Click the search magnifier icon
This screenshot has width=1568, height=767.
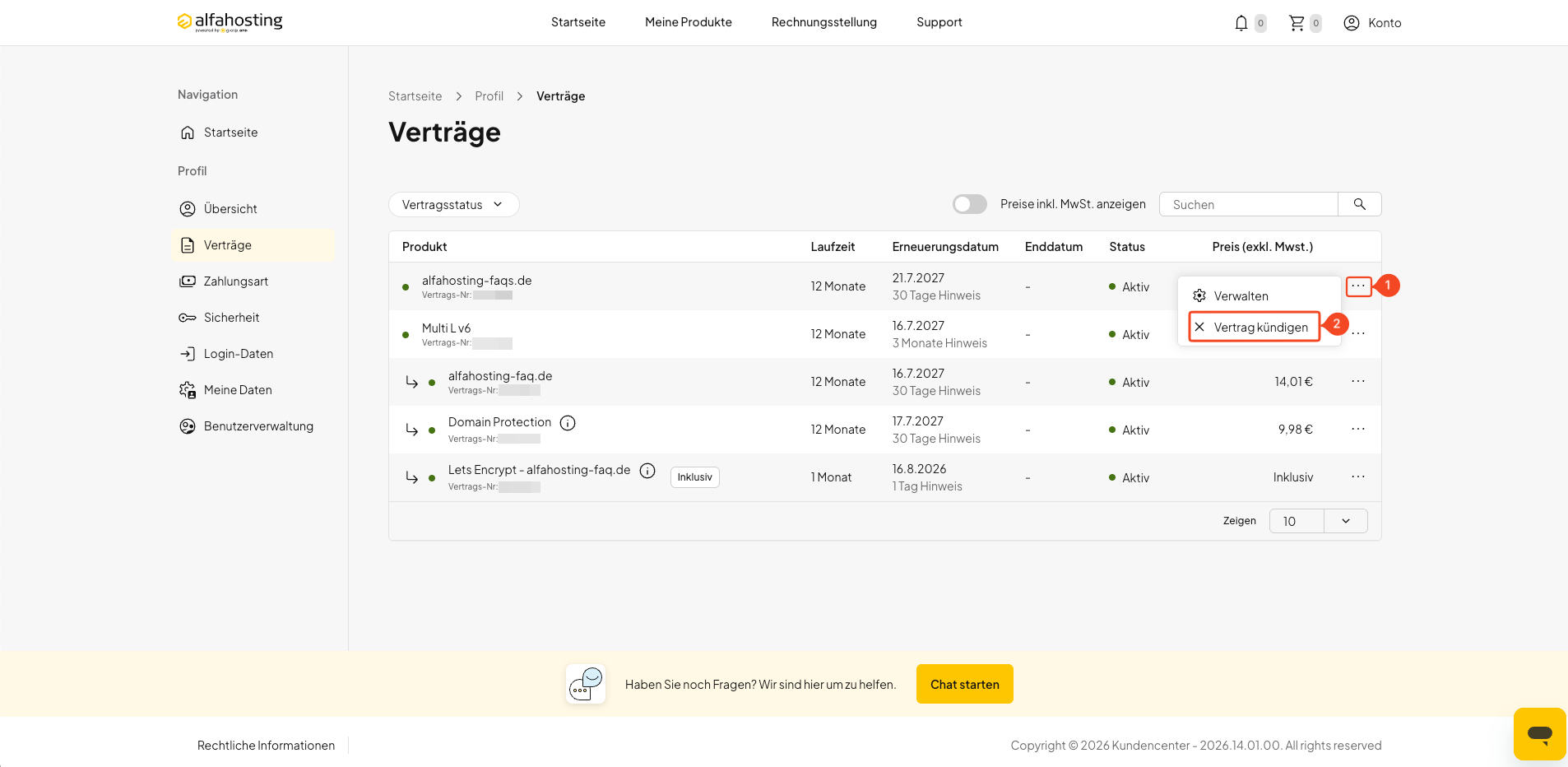pos(1360,204)
